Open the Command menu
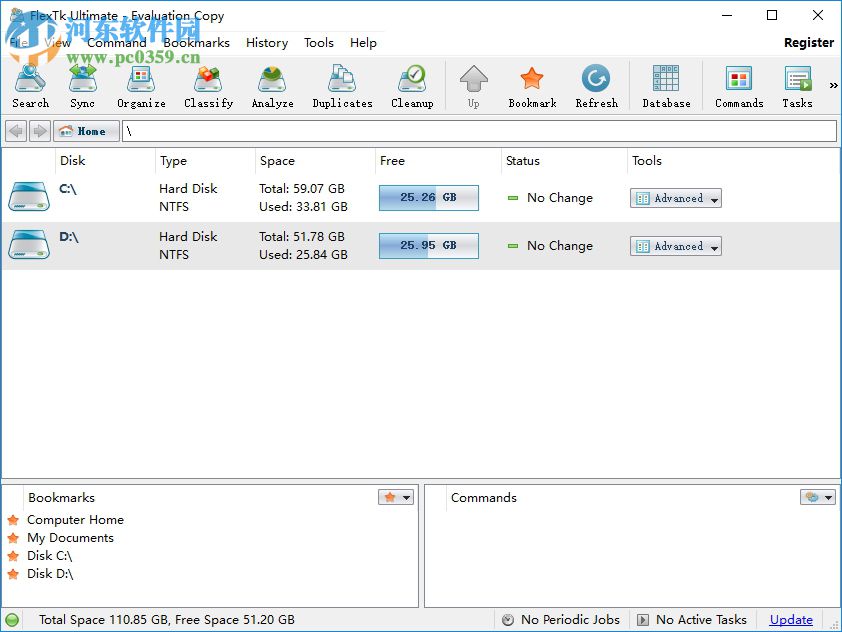This screenshot has height=632, width=842. pyautogui.click(x=117, y=42)
